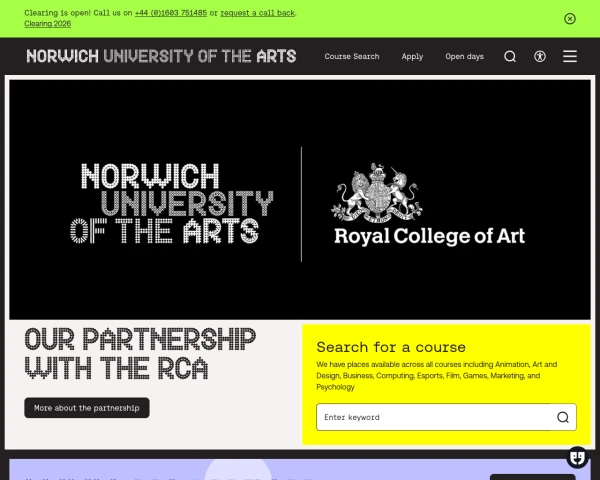Select the Our Partnership with the RCA heading
Image resolution: width=600 pixels, height=480 pixels.
pyautogui.click(x=140, y=354)
